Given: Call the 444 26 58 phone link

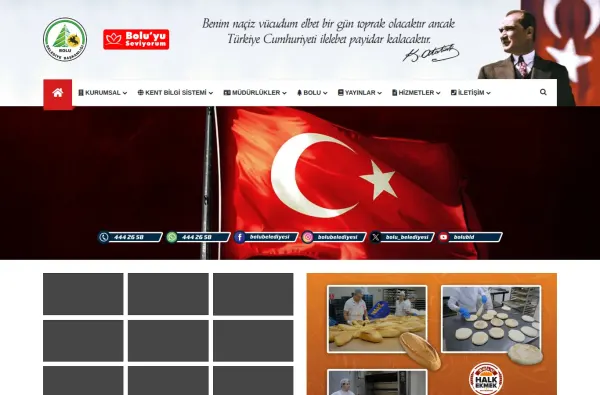Looking at the screenshot, I should point(130,237).
